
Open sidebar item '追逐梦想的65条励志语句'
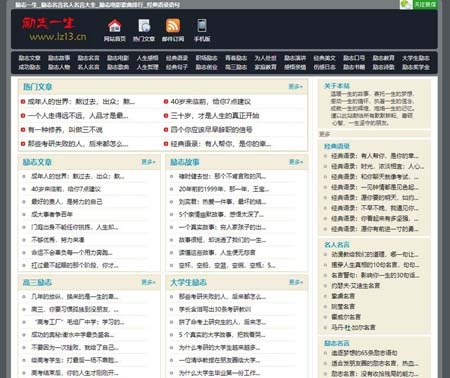tap(364, 353)
